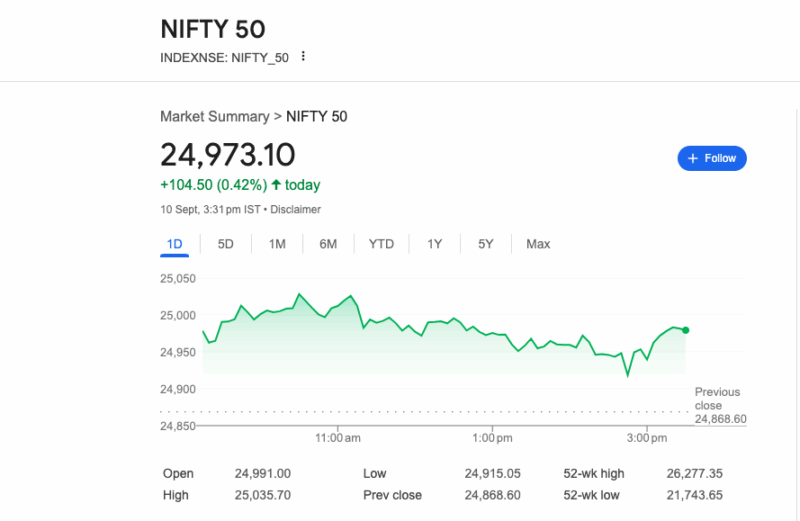Click the 11:00 am time axis label
This screenshot has height=521, width=800.
pos(338,438)
